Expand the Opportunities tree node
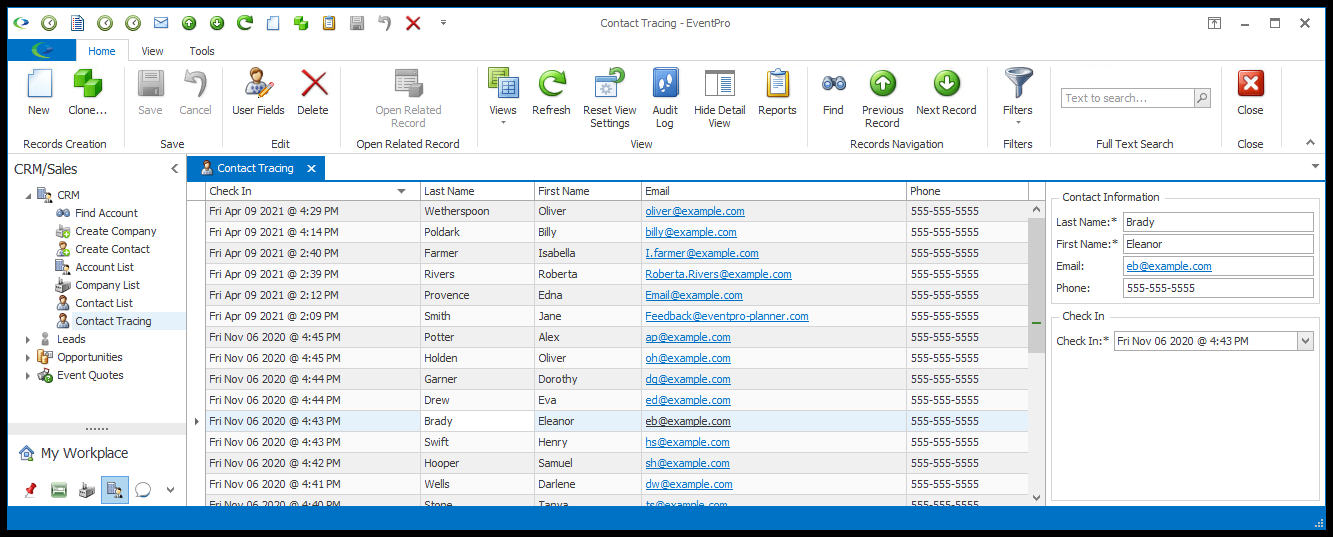The image size is (1333, 537). 28,357
